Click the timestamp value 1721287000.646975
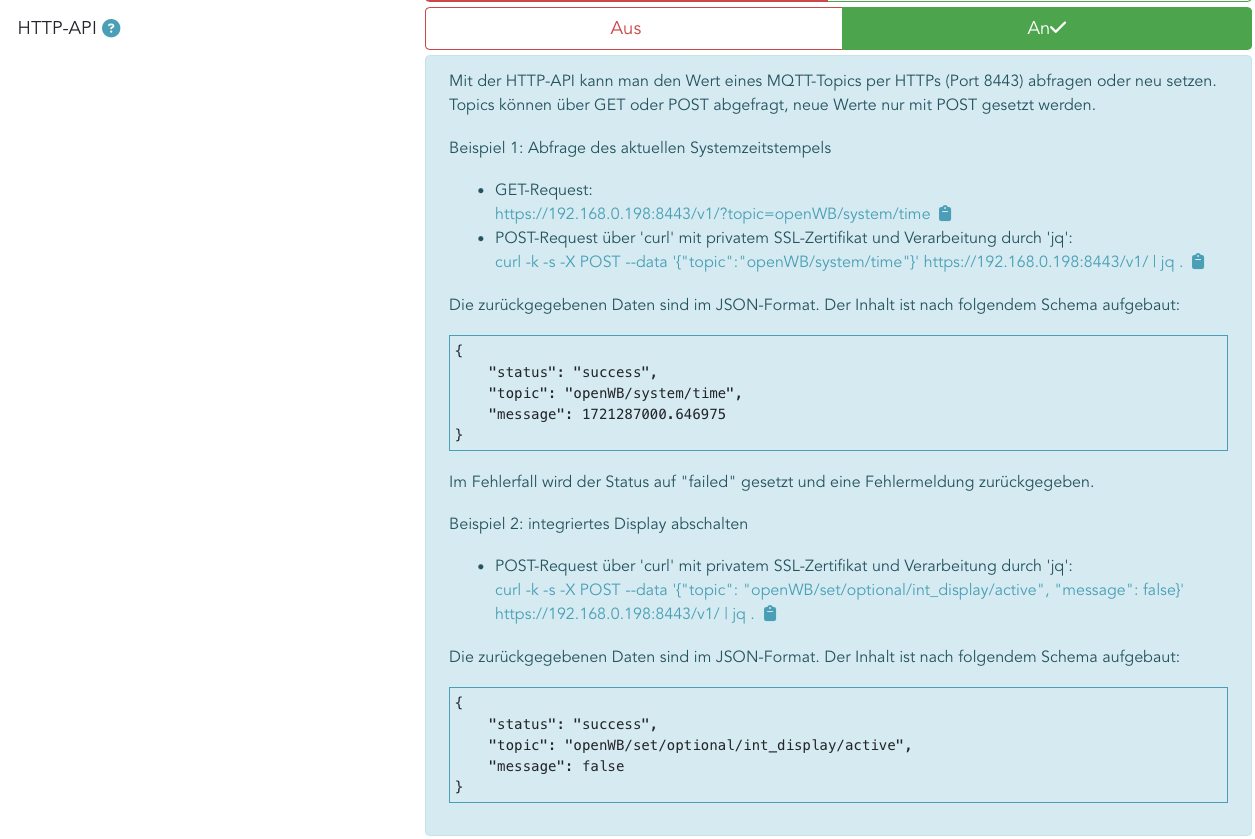 click(x=653, y=414)
